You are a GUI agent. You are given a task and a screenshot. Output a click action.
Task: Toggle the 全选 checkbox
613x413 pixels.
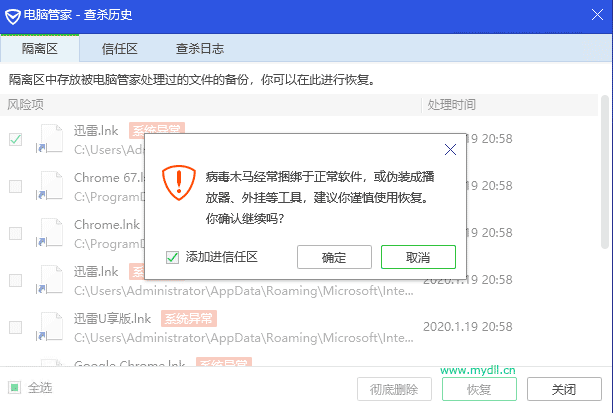(x=14, y=388)
